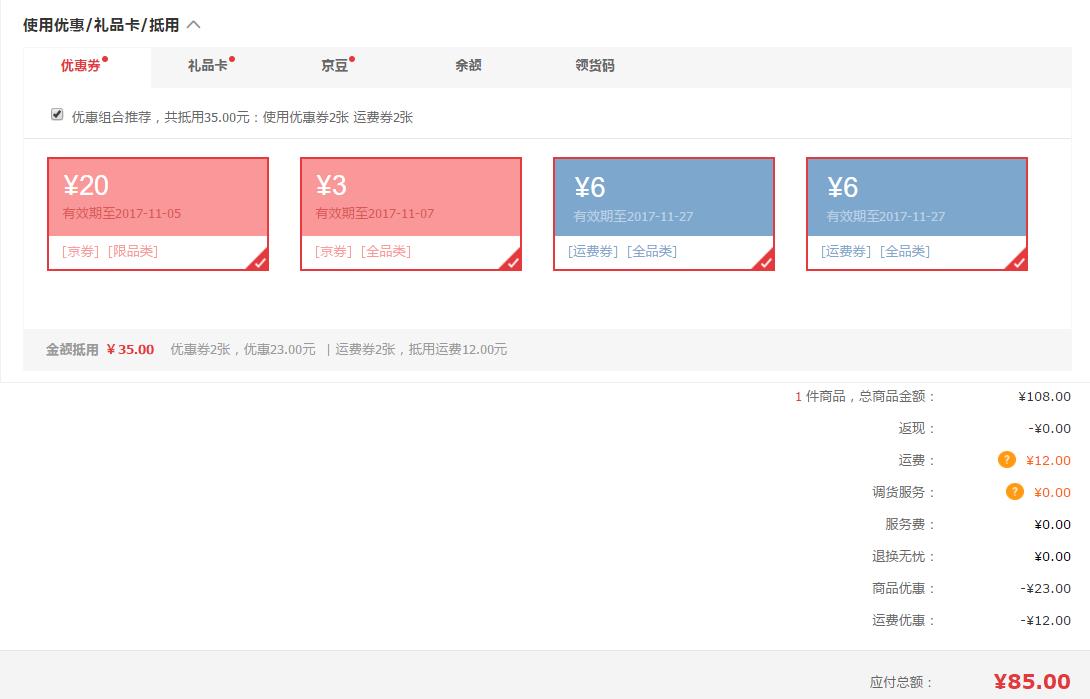Viewport: 1090px width, 699px height.
Task: Collapse the 使用优惠/礼品卡/抵用 section
Action: pyautogui.click(x=192, y=24)
